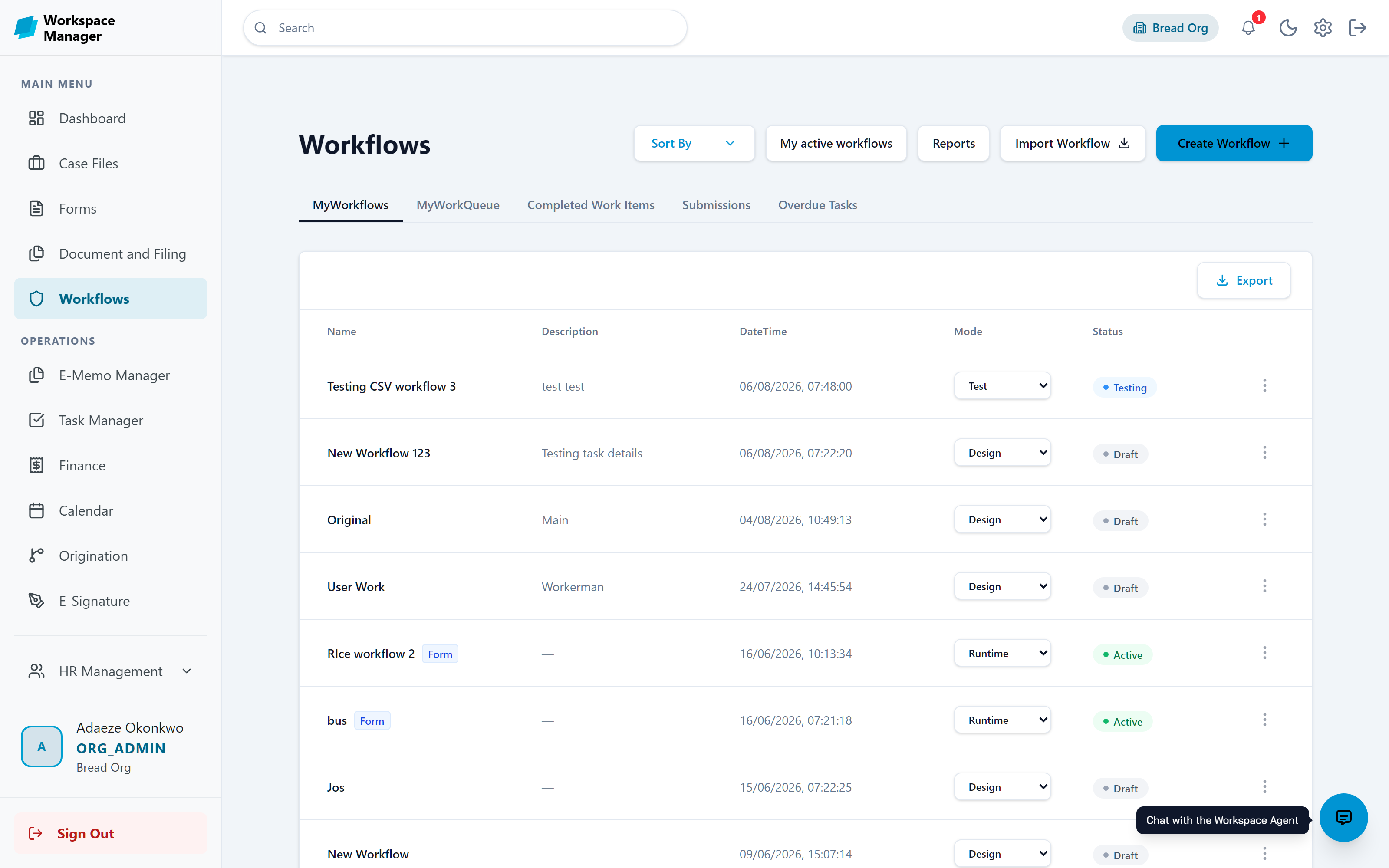The height and width of the screenshot is (868, 1389).
Task: Click the Bread Org organization chip
Action: 1170,27
